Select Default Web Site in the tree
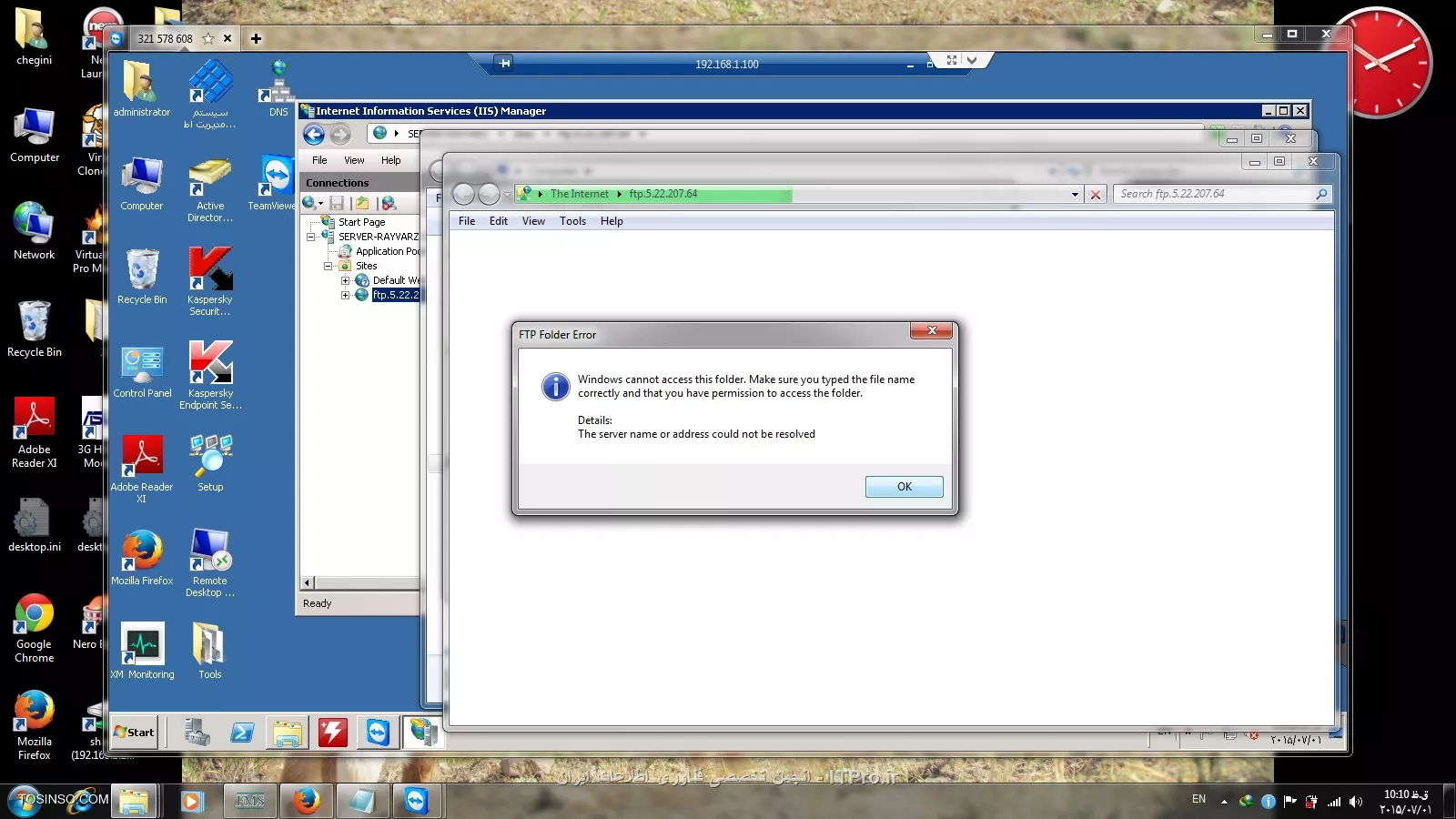 pyautogui.click(x=396, y=280)
